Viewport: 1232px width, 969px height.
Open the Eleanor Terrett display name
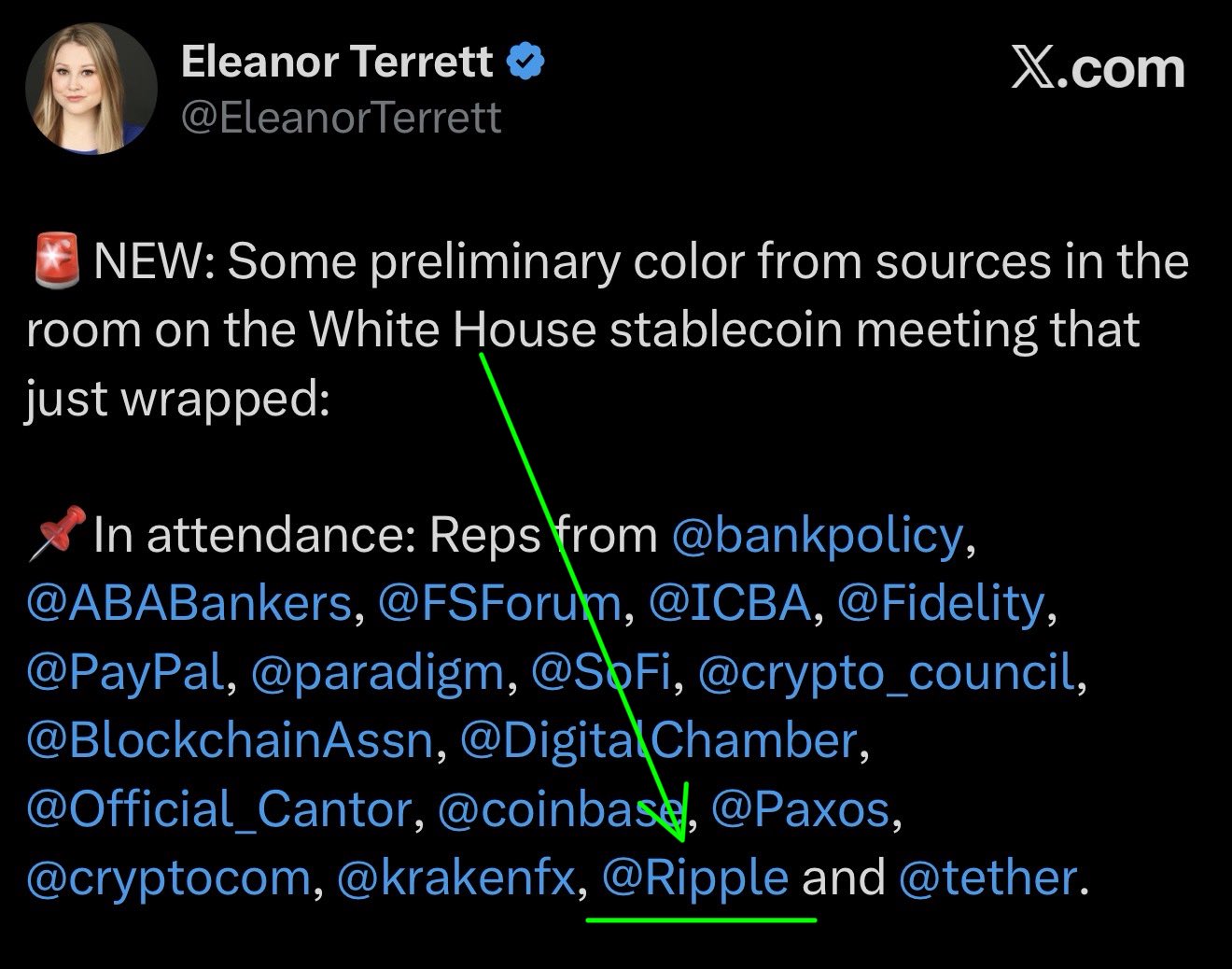336,63
